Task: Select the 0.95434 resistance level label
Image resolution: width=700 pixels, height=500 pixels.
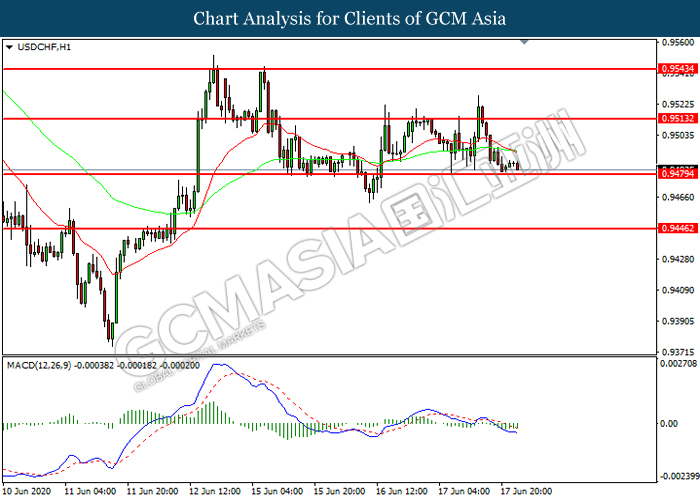Action: (x=678, y=69)
